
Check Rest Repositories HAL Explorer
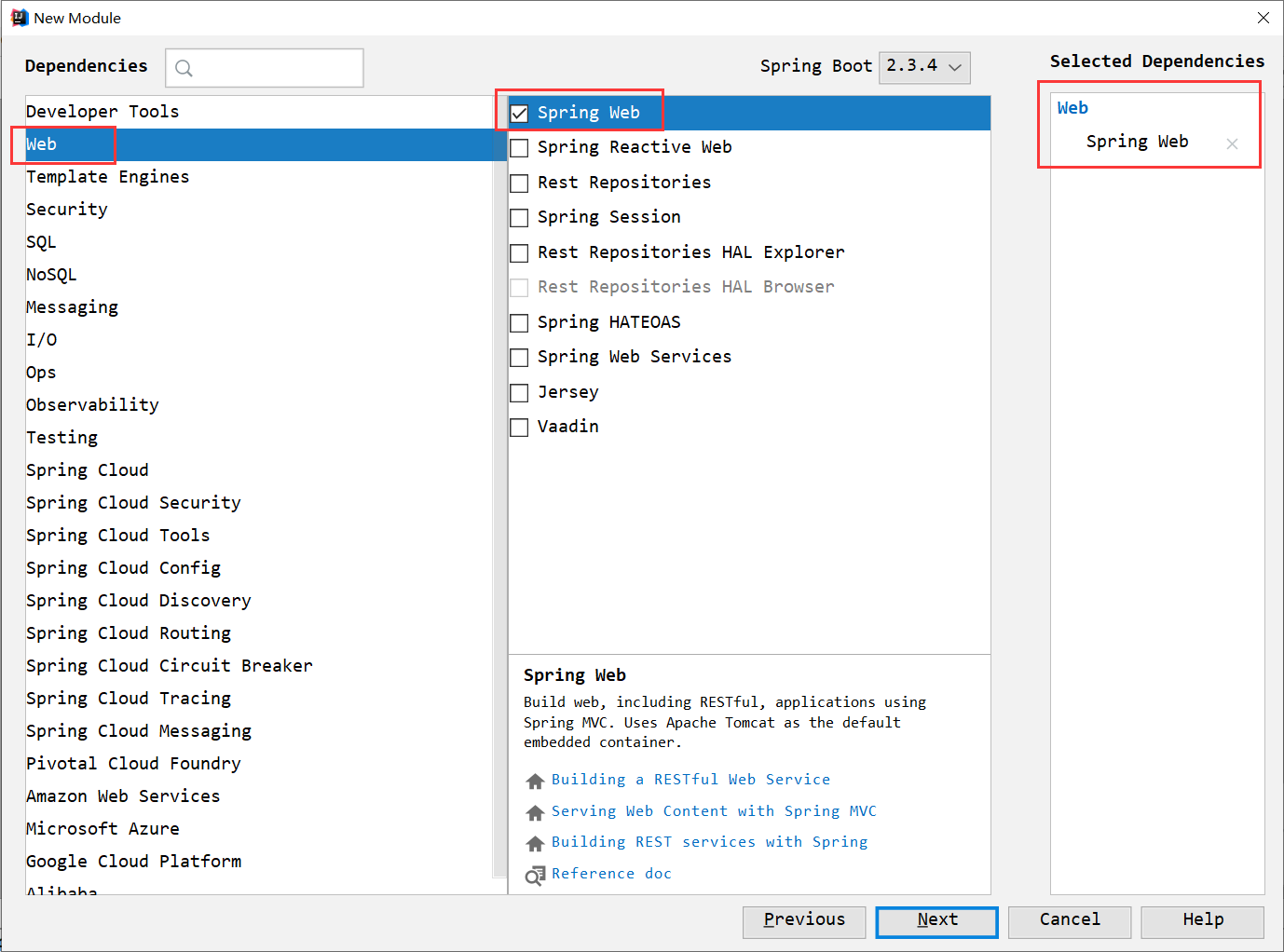519,253
